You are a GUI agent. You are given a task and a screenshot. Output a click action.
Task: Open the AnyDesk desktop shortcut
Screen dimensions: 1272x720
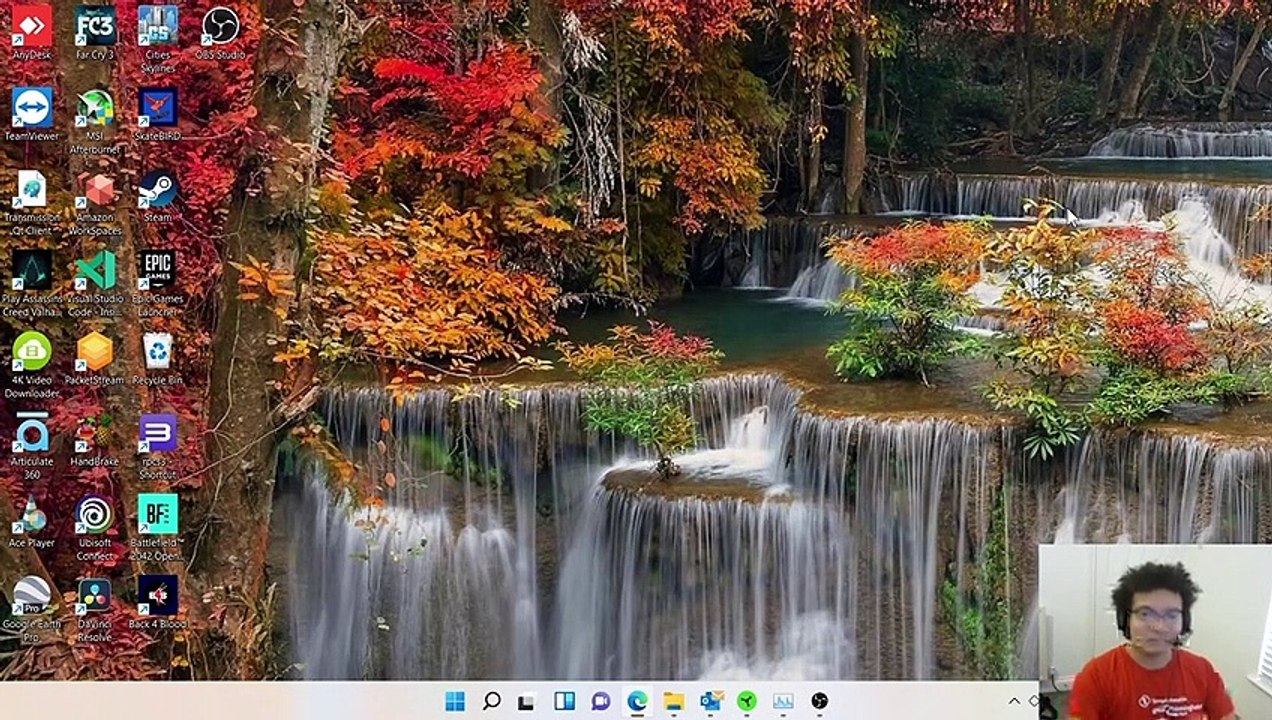click(32, 34)
